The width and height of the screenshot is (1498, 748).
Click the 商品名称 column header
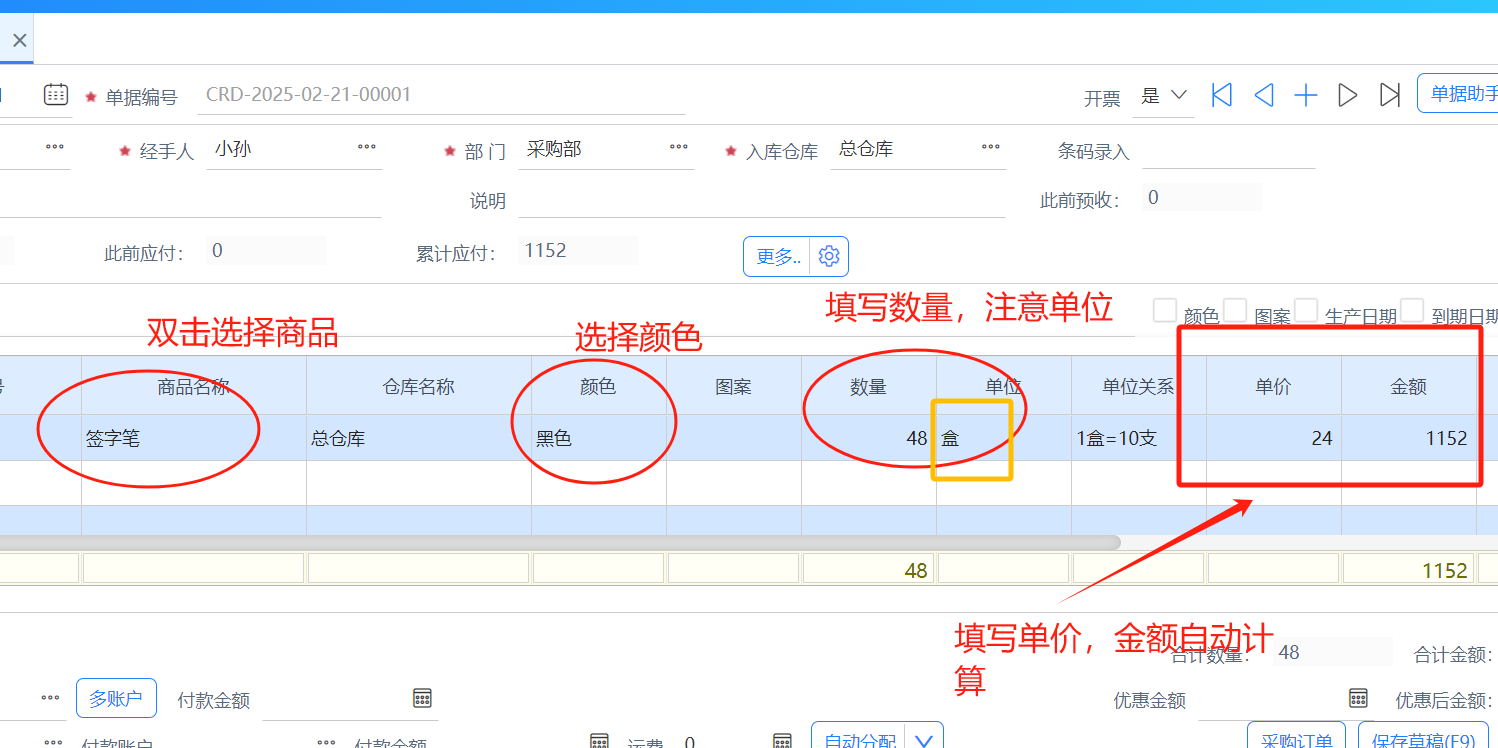[x=193, y=387]
